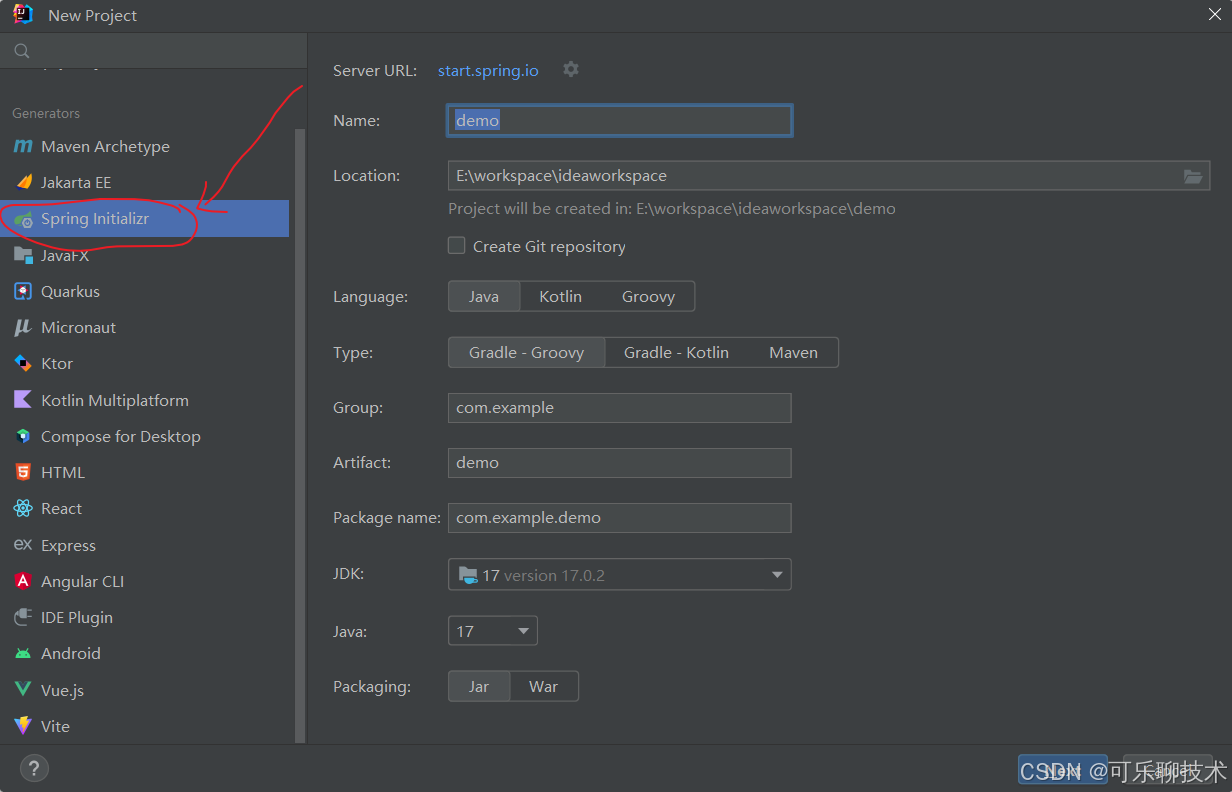Choose the IDE Plugin plug icon
This screenshot has height=792, width=1232.
23,617
